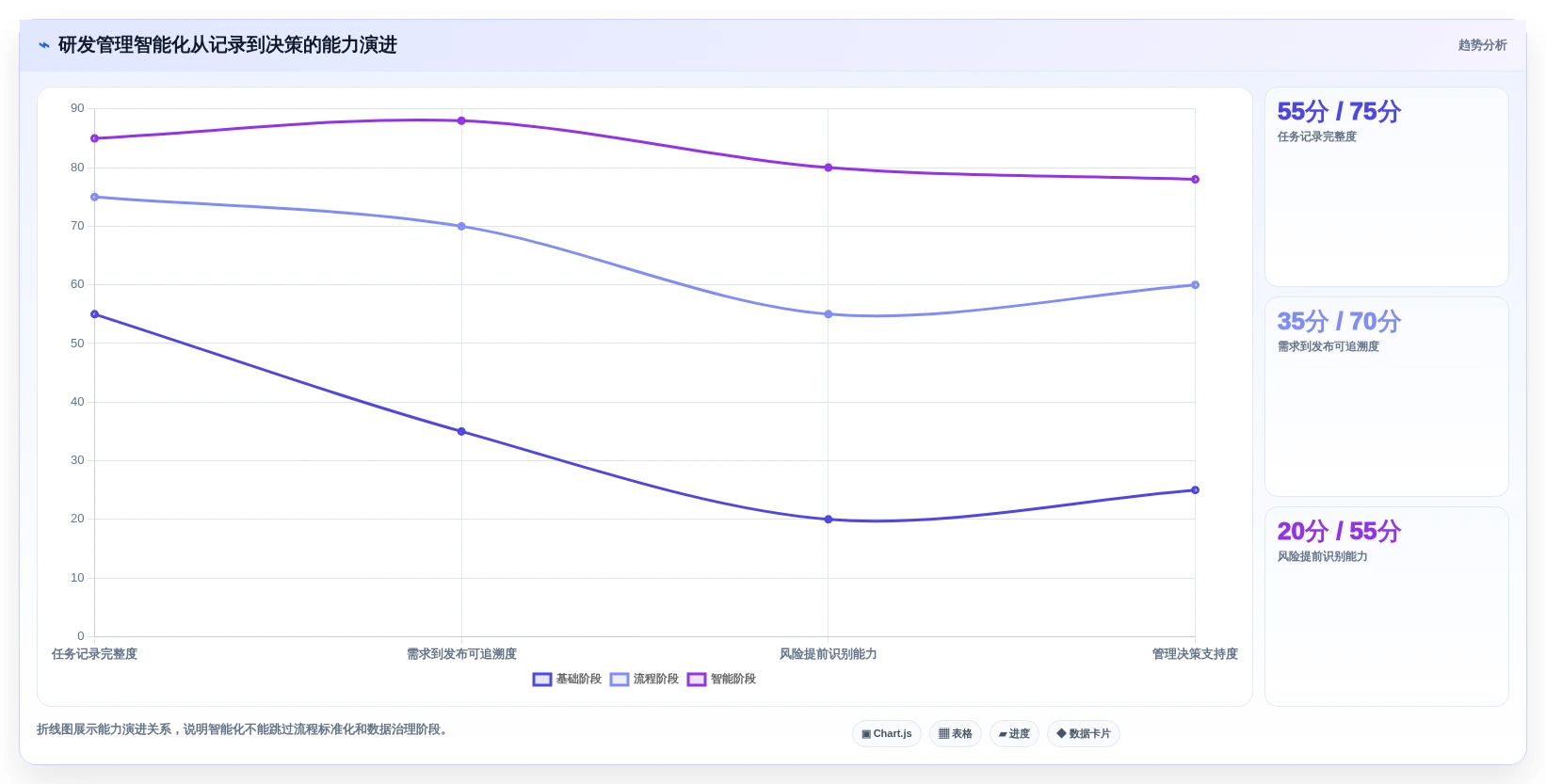Click the chart title 研发管理智能化从记录到决策的能力演进
1546x784 pixels.
(x=228, y=45)
